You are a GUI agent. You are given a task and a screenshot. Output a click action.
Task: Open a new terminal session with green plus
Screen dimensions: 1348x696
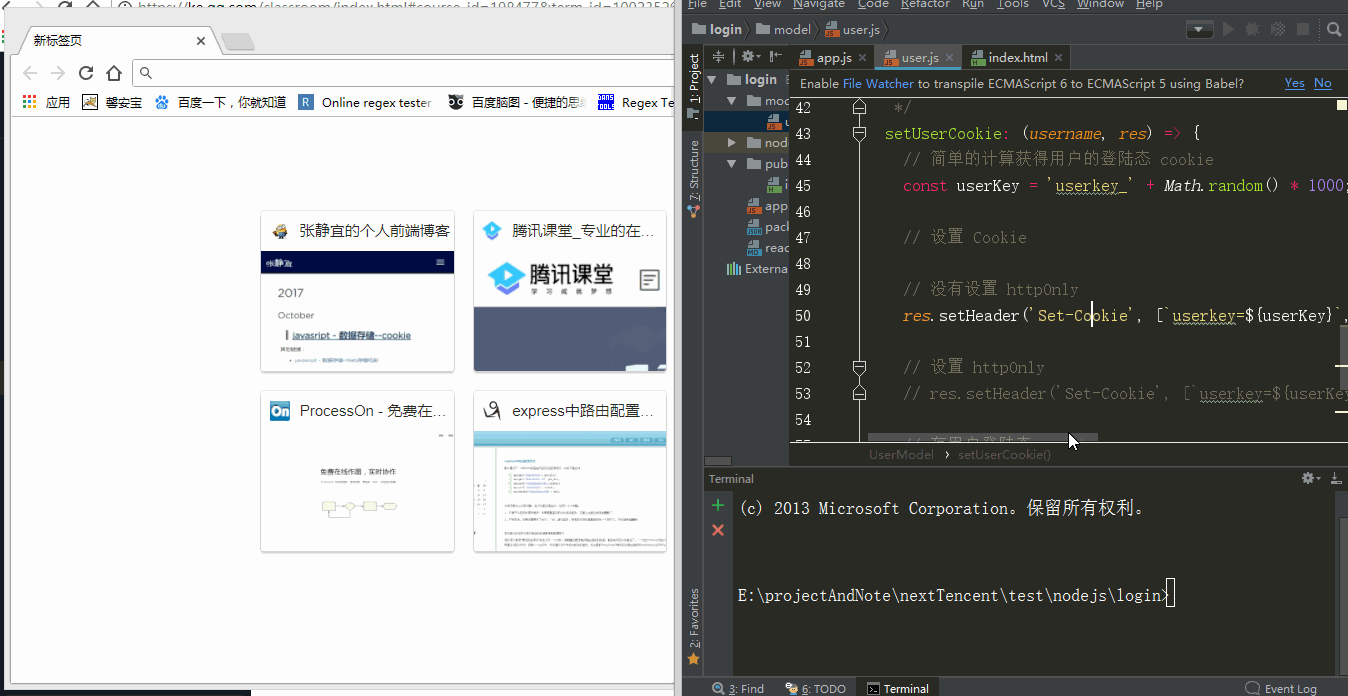[x=717, y=505]
